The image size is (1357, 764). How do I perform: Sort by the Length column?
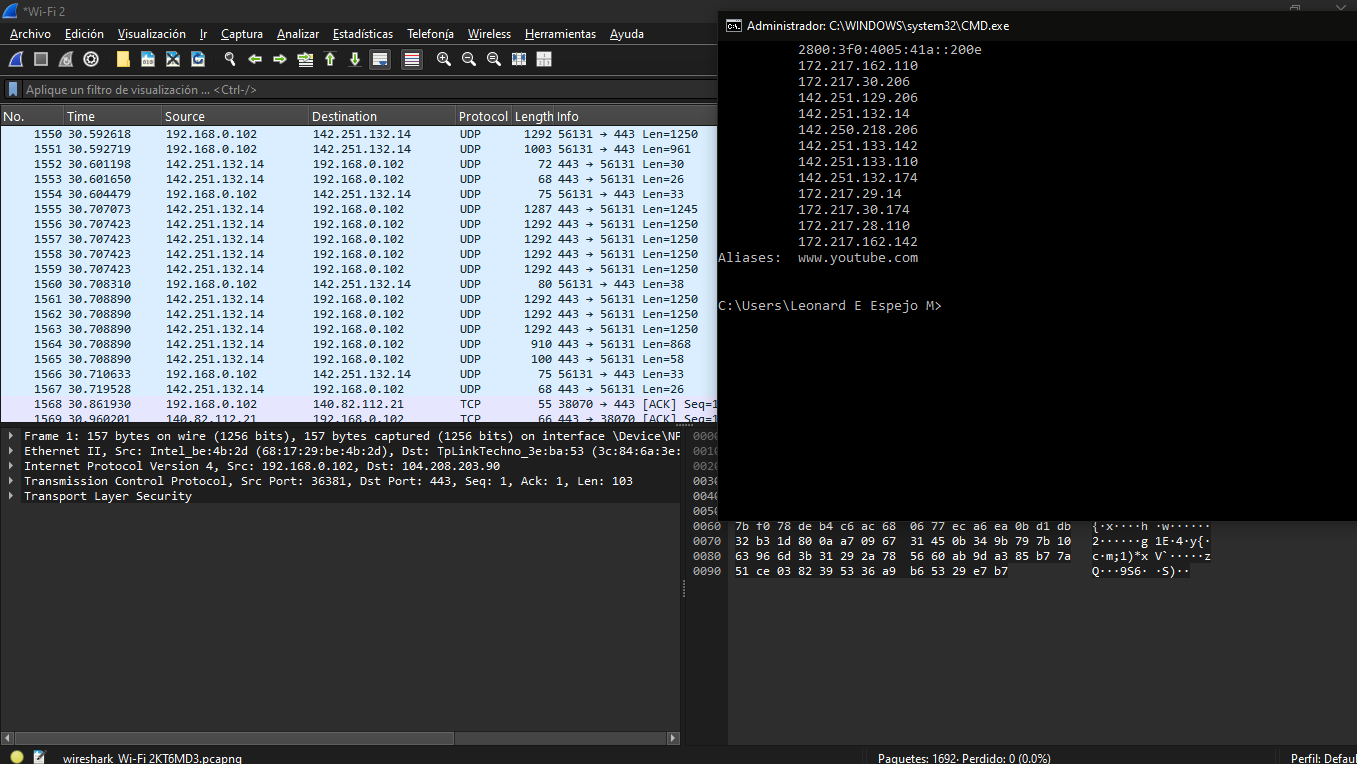click(x=533, y=116)
